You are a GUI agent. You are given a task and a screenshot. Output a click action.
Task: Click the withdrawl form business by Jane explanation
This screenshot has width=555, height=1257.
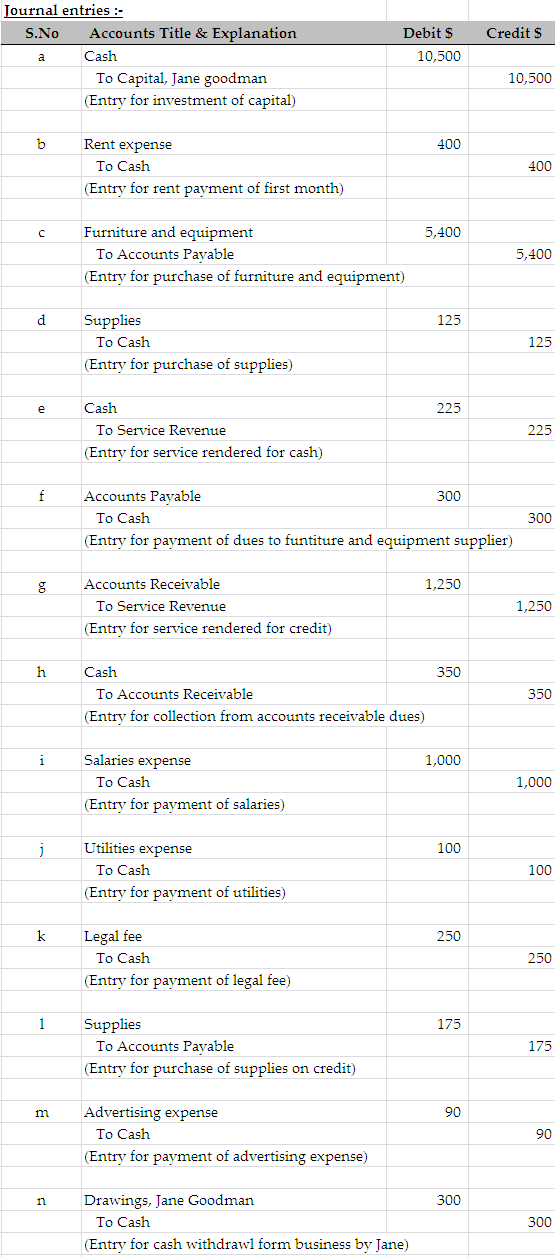(x=246, y=1244)
